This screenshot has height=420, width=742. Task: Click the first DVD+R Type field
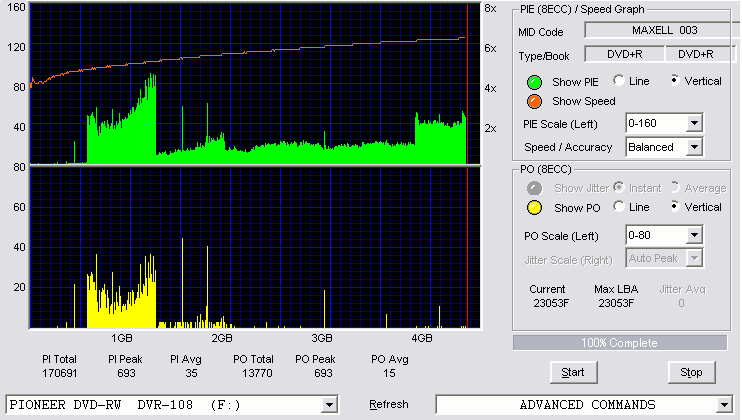click(x=625, y=54)
